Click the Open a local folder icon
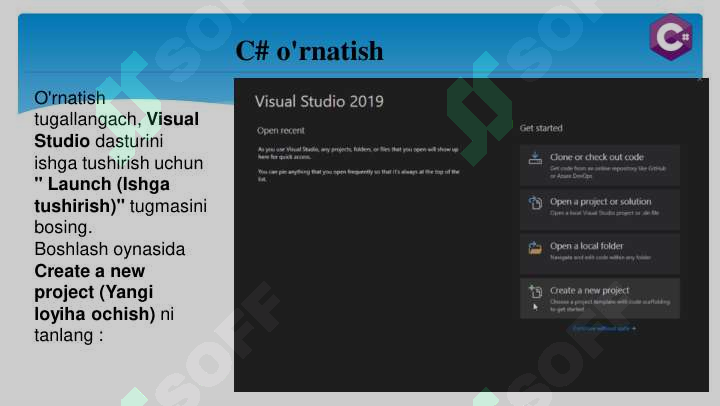Viewport: 720px width, 406px height. point(535,248)
